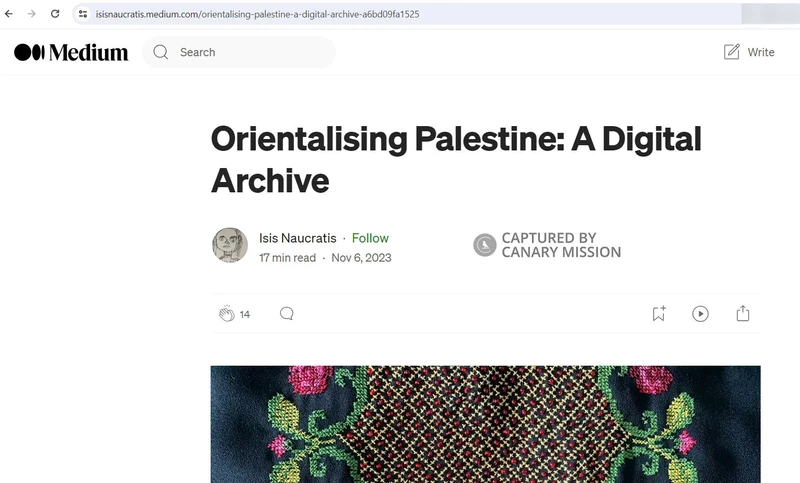Share this story via share icon
The width and height of the screenshot is (800, 483).
click(x=743, y=314)
